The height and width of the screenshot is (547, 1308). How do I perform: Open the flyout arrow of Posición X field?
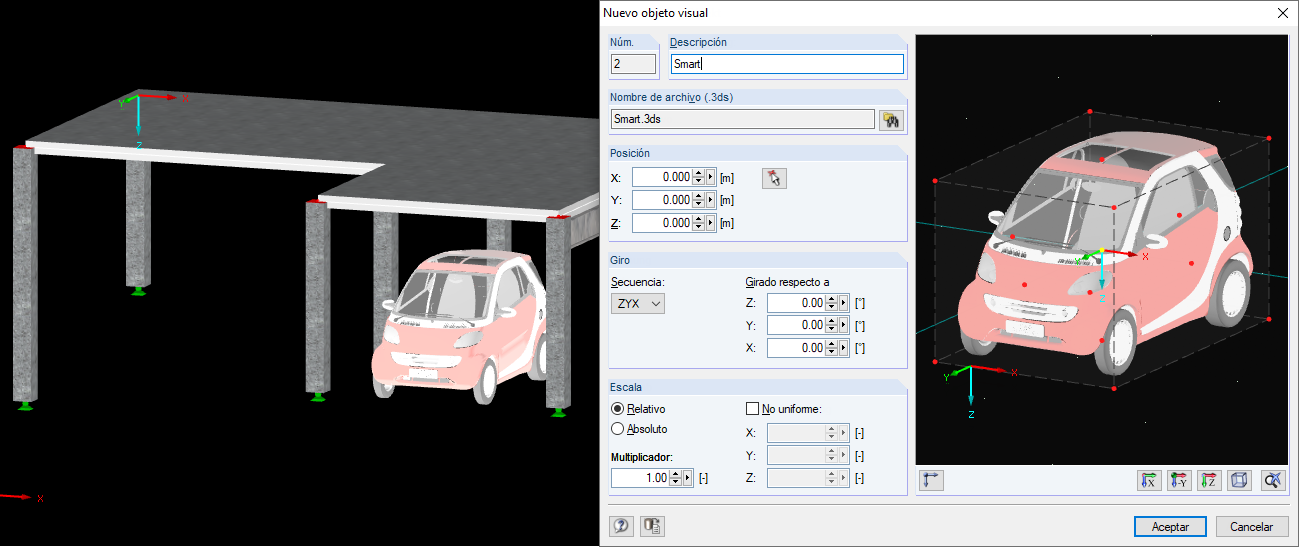(711, 177)
